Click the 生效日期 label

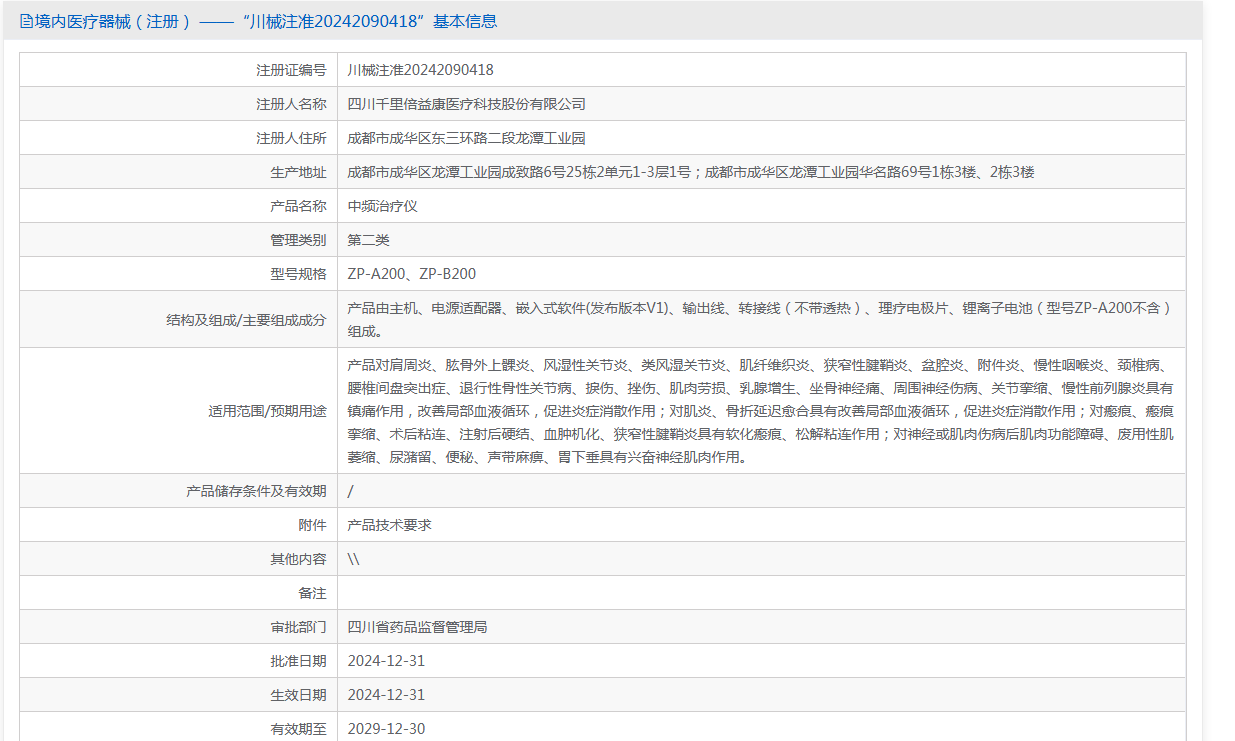[298, 695]
